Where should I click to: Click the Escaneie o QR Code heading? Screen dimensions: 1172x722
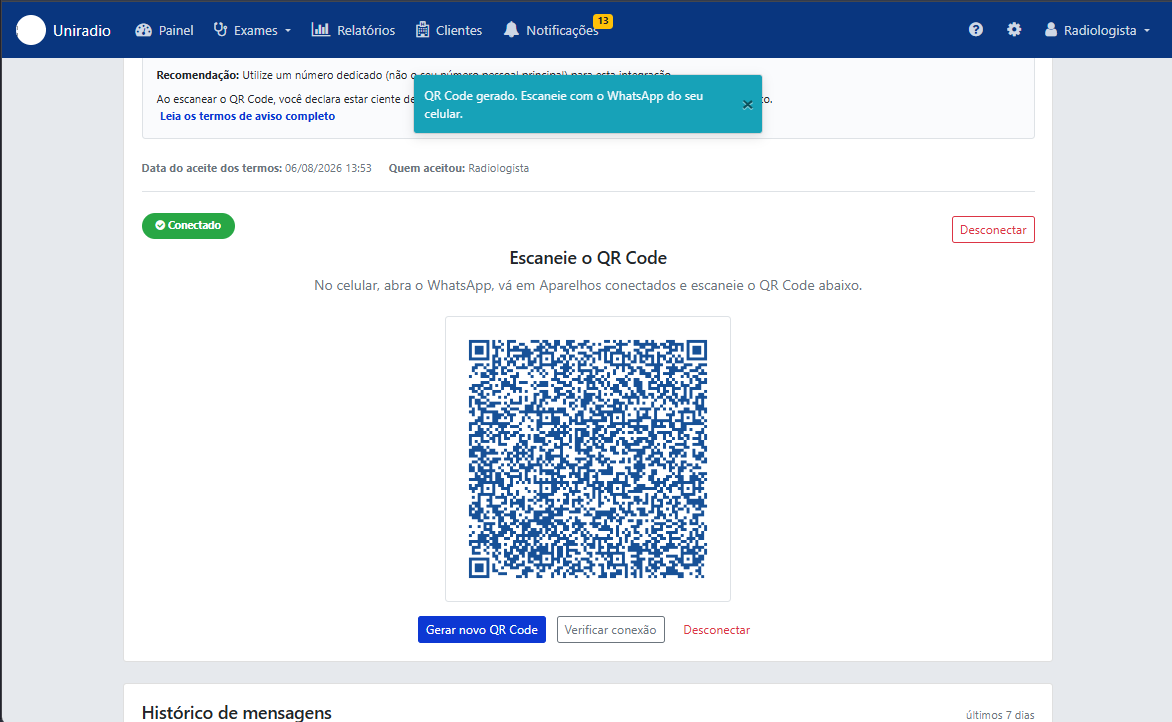(x=588, y=258)
